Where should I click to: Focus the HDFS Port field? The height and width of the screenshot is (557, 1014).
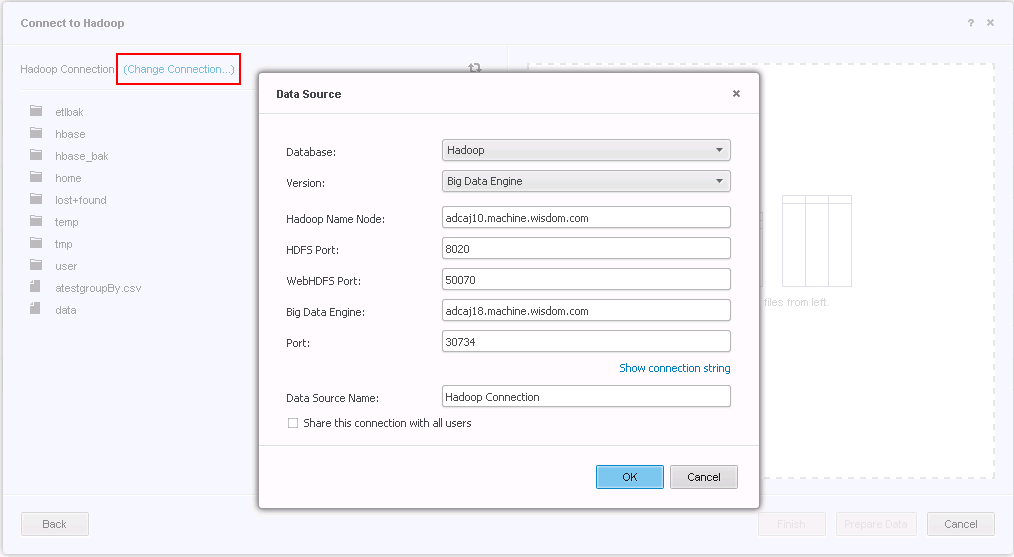click(x=586, y=248)
